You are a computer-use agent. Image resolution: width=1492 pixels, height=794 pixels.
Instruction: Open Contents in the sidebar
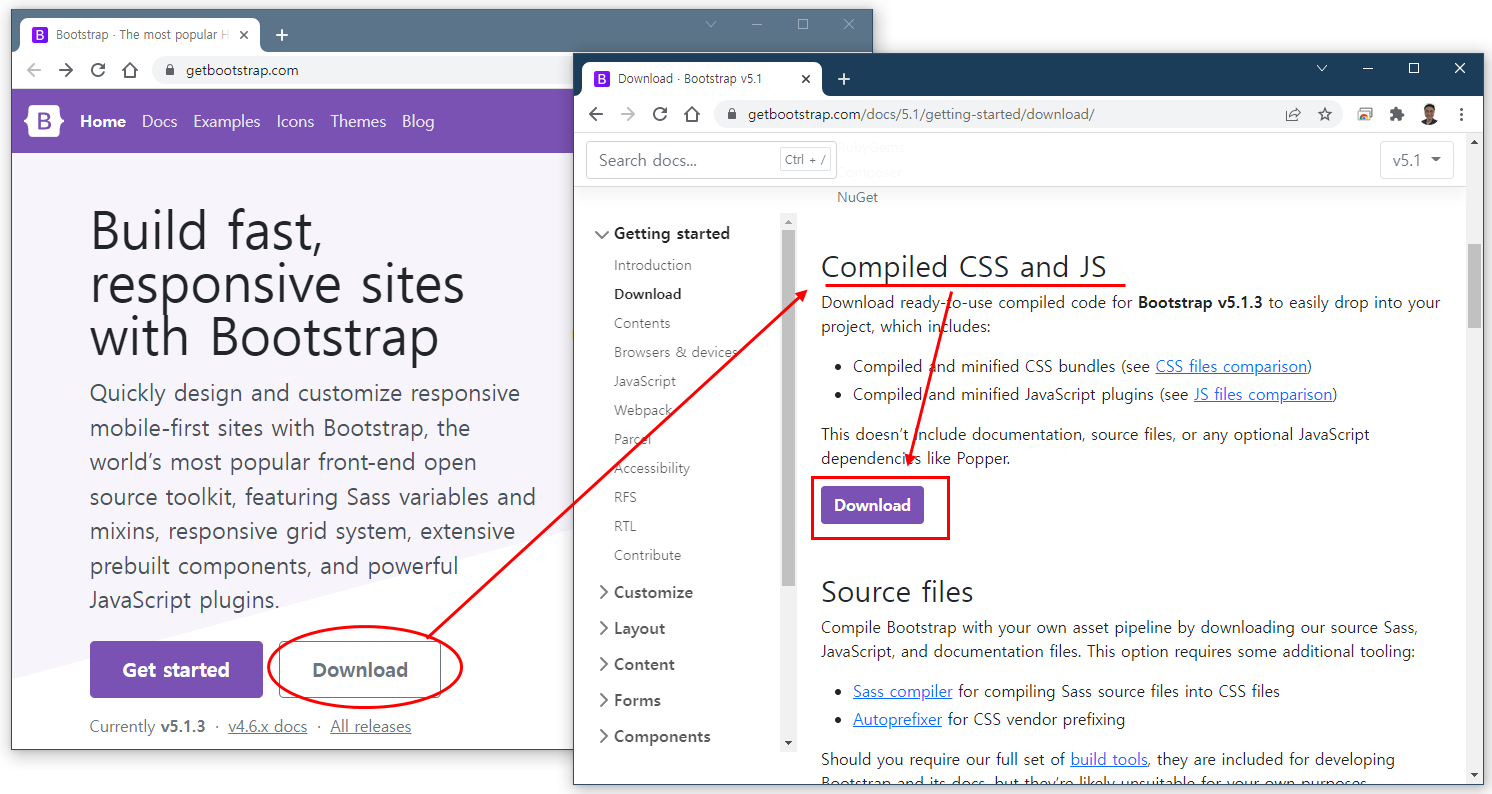[642, 323]
